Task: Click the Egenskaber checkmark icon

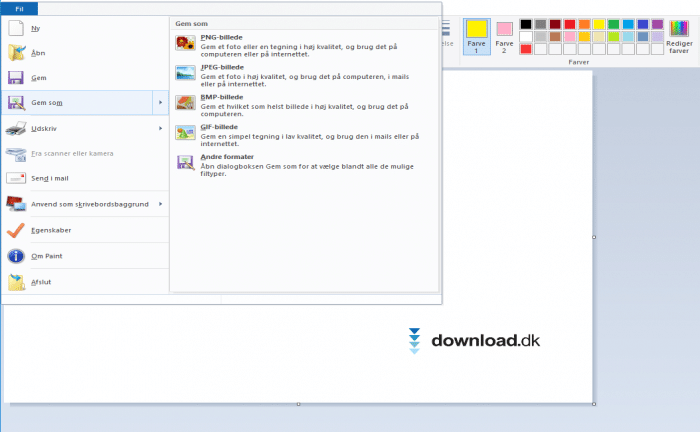Action: click(x=16, y=230)
